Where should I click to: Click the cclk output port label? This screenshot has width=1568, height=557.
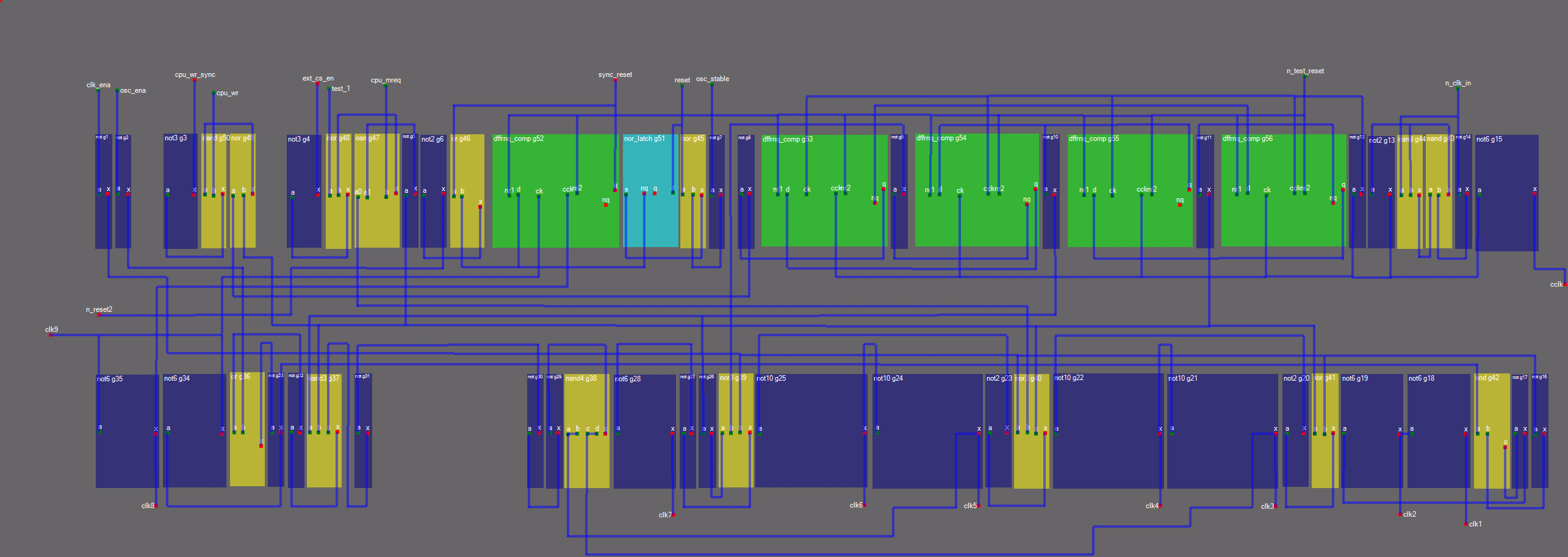[x=1556, y=284]
